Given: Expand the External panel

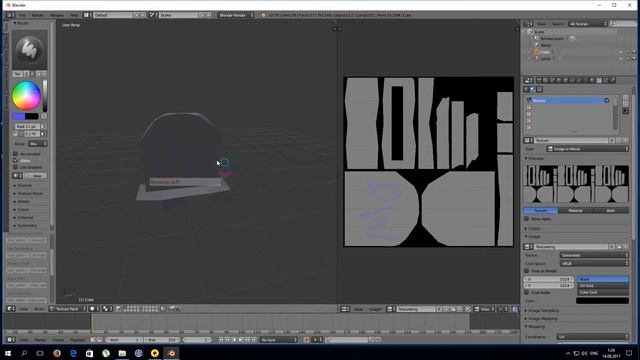Looking at the screenshot, I should coord(25,218).
